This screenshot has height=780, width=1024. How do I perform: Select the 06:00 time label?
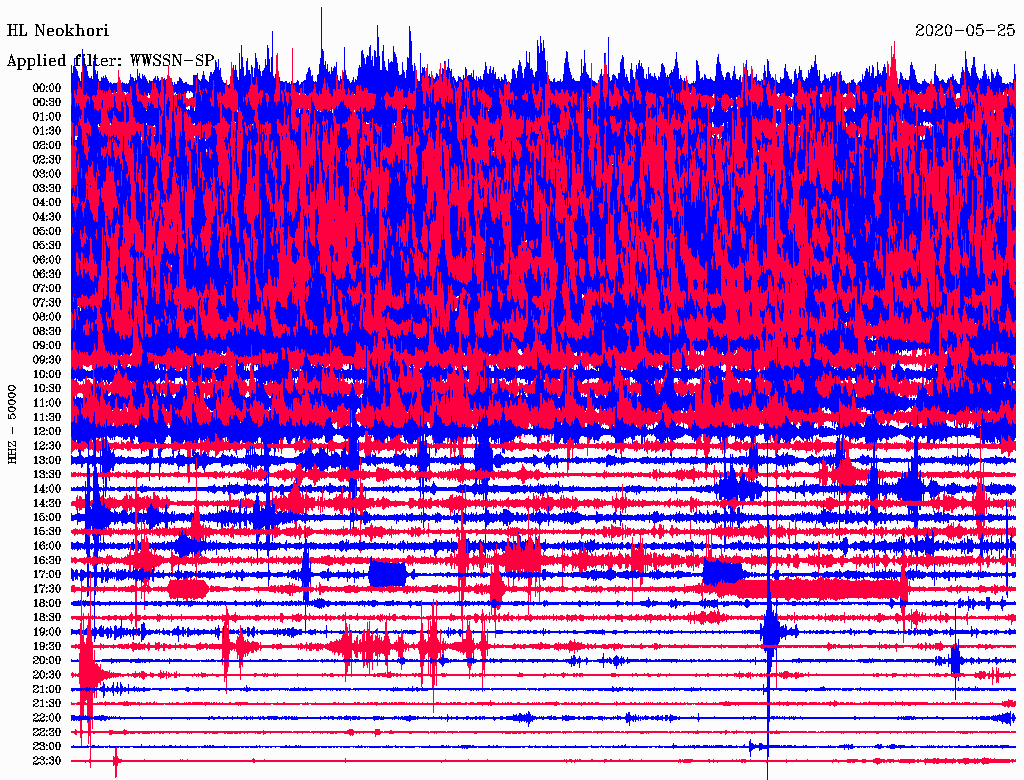(x=47, y=260)
